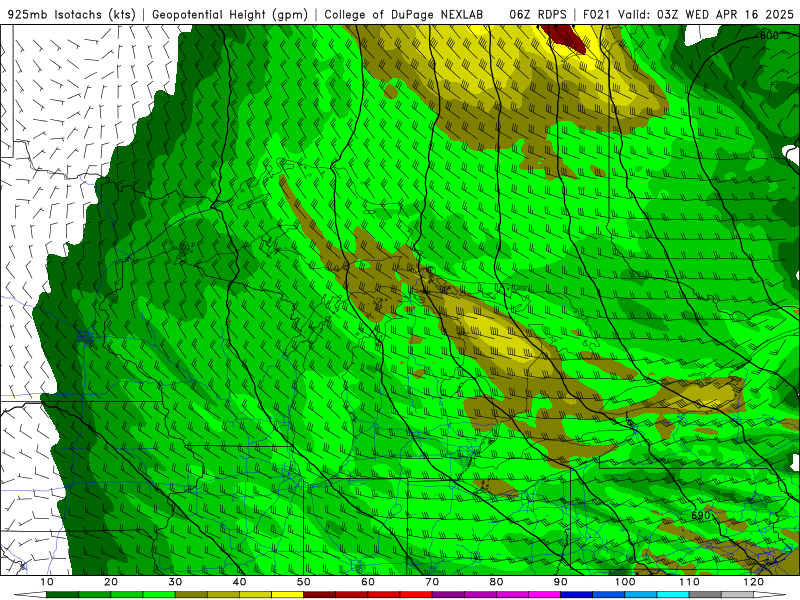Image resolution: width=800 pixels, height=600 pixels.
Task: Select the cyan swatch on the color bar
Action: 673,594
